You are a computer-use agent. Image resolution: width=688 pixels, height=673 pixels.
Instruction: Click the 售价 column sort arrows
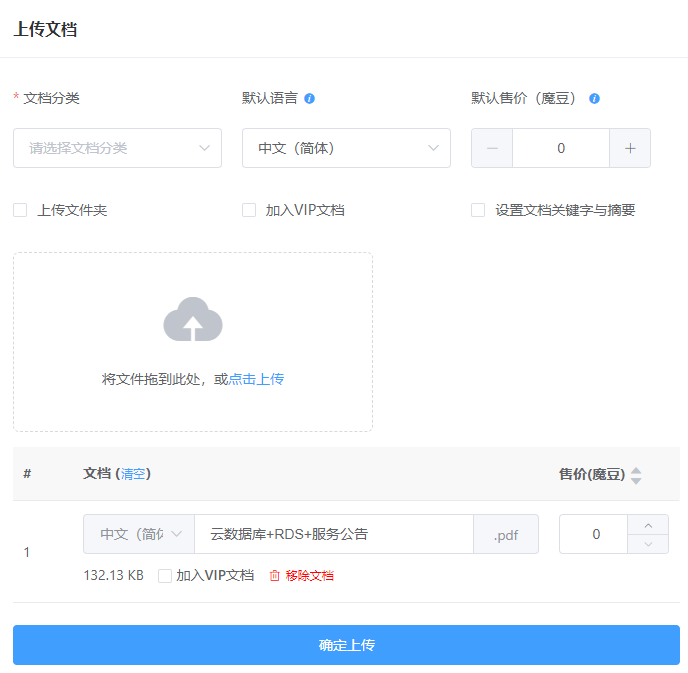point(636,475)
